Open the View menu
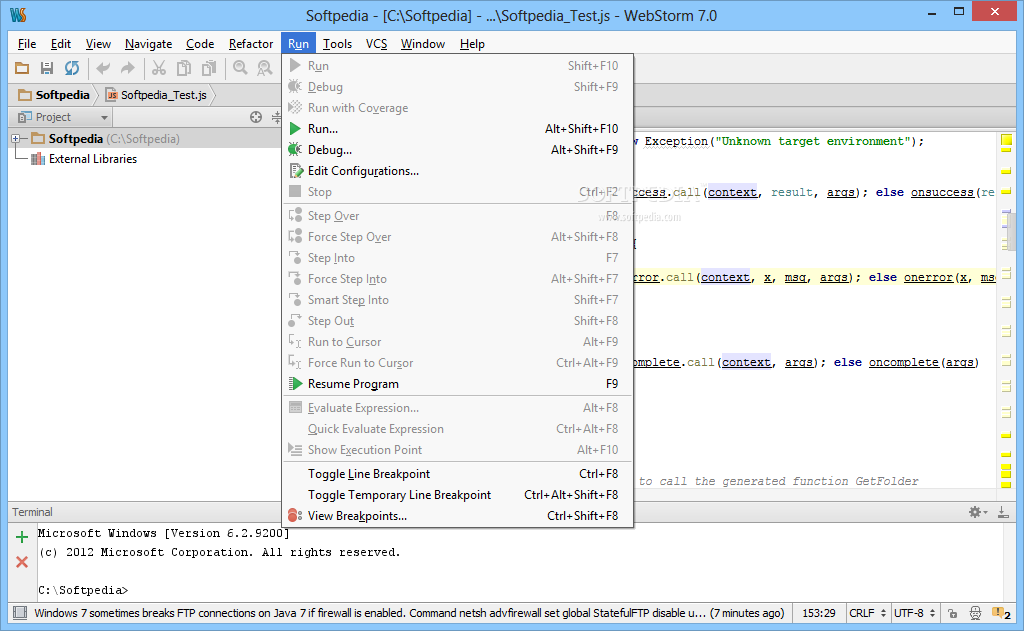 98,44
